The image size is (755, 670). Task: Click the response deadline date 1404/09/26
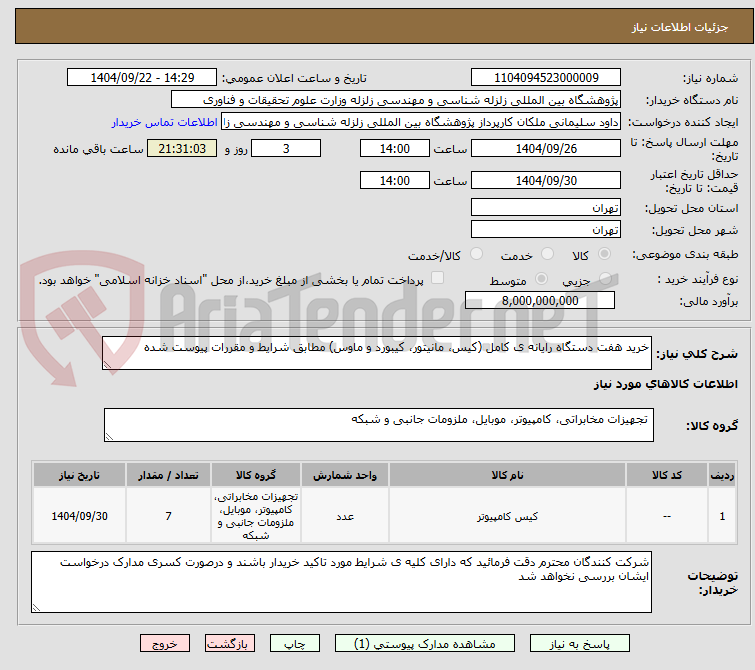point(546,148)
